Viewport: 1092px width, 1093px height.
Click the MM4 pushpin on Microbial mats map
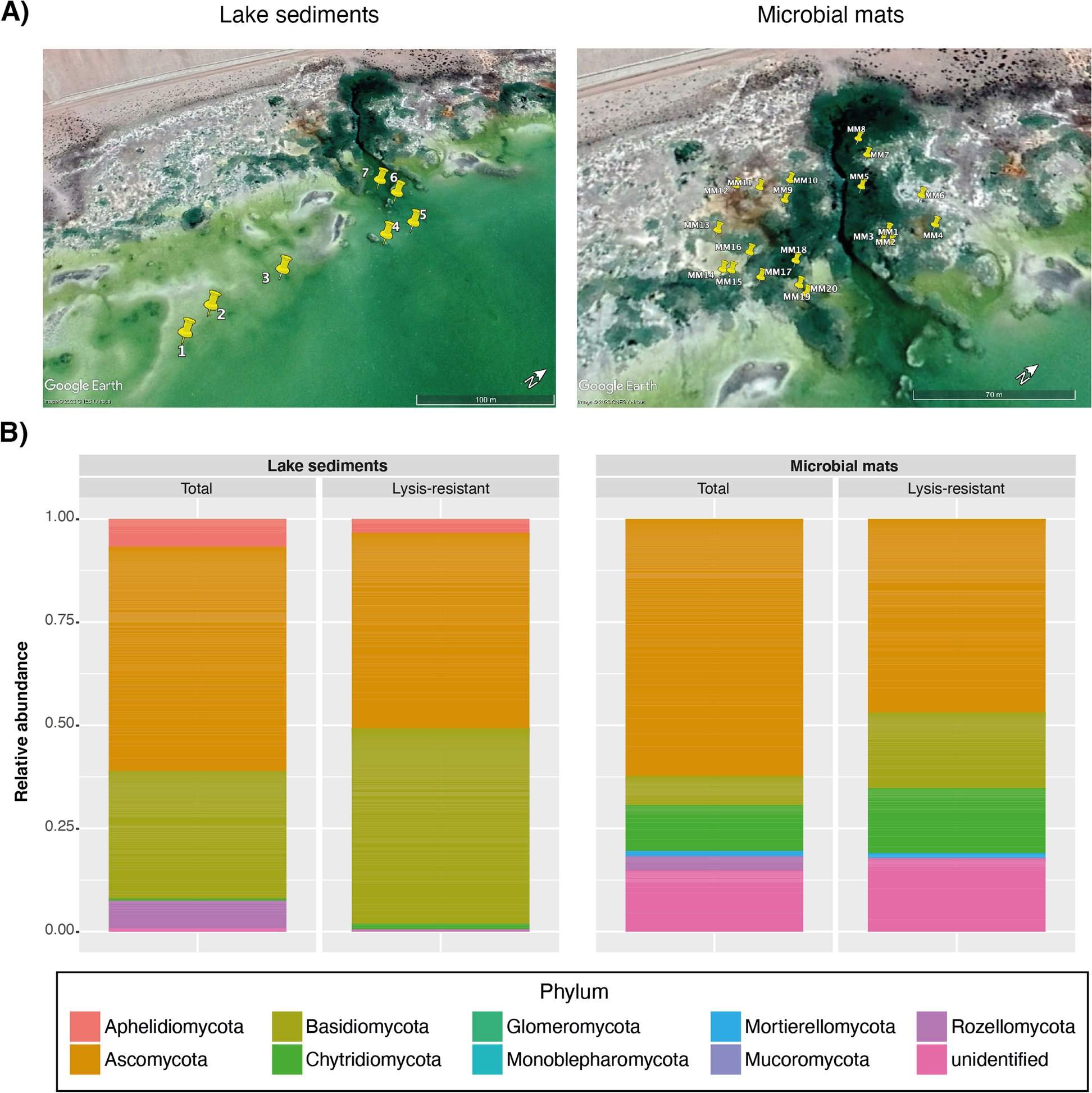tap(936, 222)
